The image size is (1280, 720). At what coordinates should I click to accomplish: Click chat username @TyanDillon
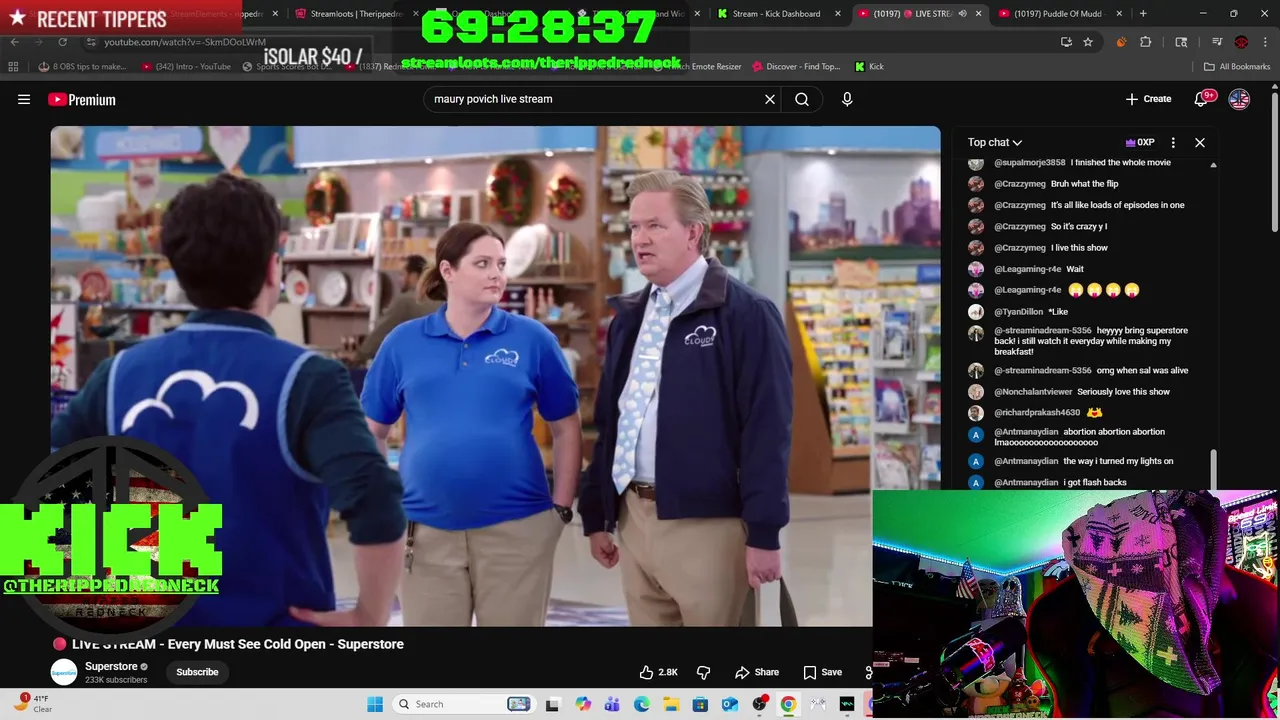(x=1018, y=312)
